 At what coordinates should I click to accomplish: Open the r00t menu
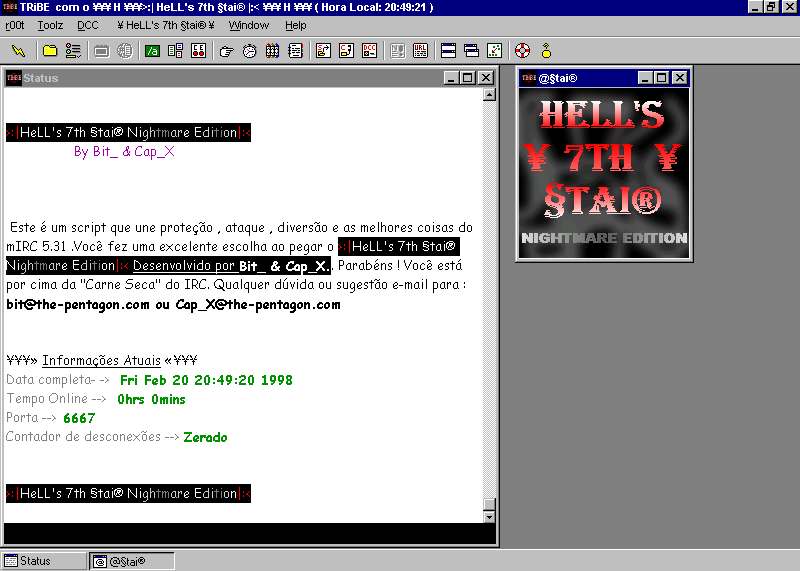pos(15,25)
